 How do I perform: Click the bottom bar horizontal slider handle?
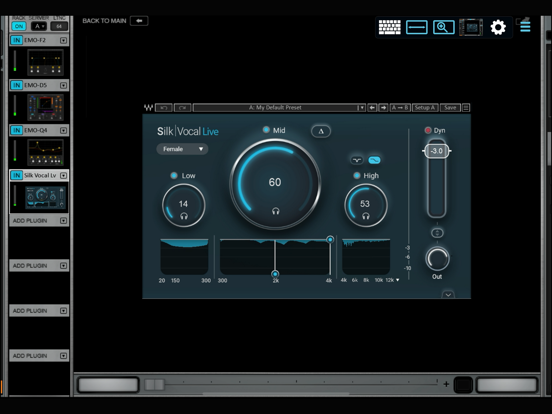pos(154,384)
